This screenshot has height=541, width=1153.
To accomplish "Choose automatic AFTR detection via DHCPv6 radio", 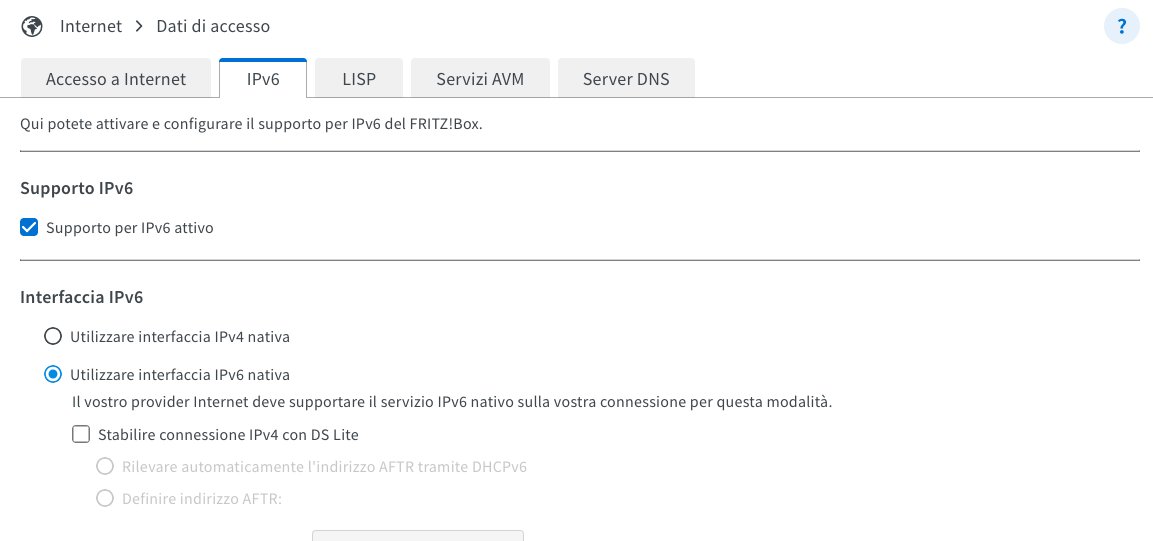I will (x=105, y=466).
